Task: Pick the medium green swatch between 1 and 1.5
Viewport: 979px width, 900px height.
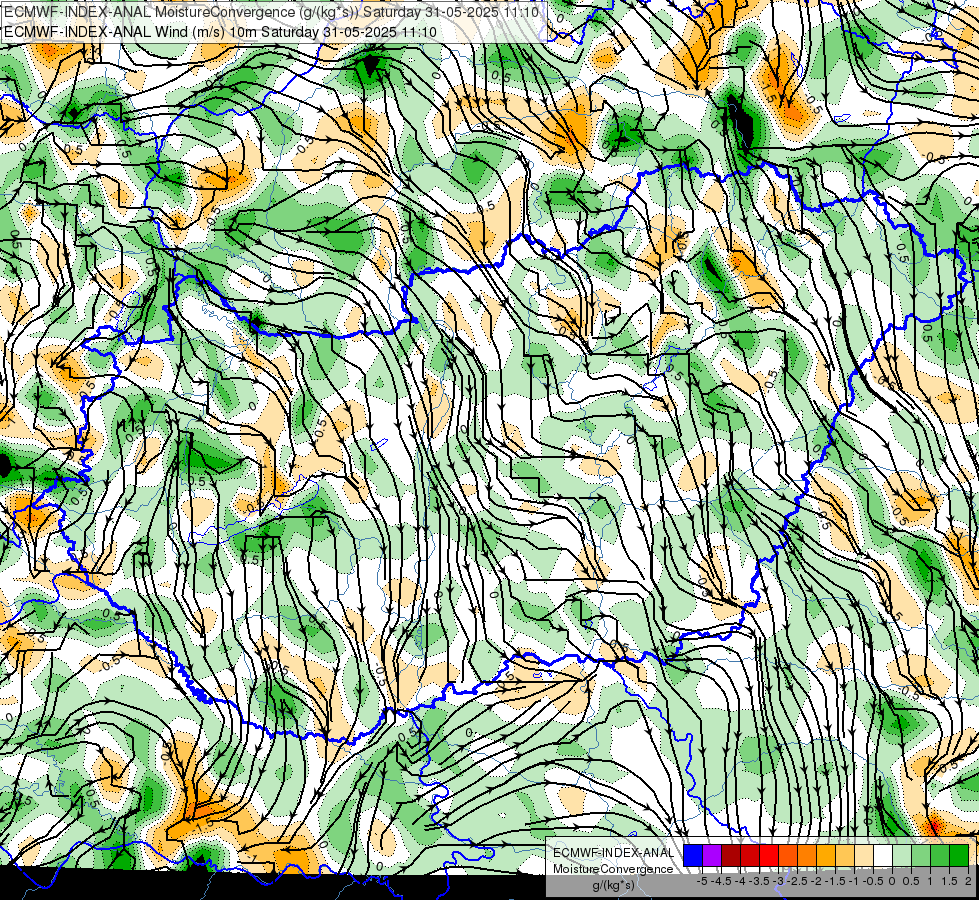Action: (x=940, y=856)
